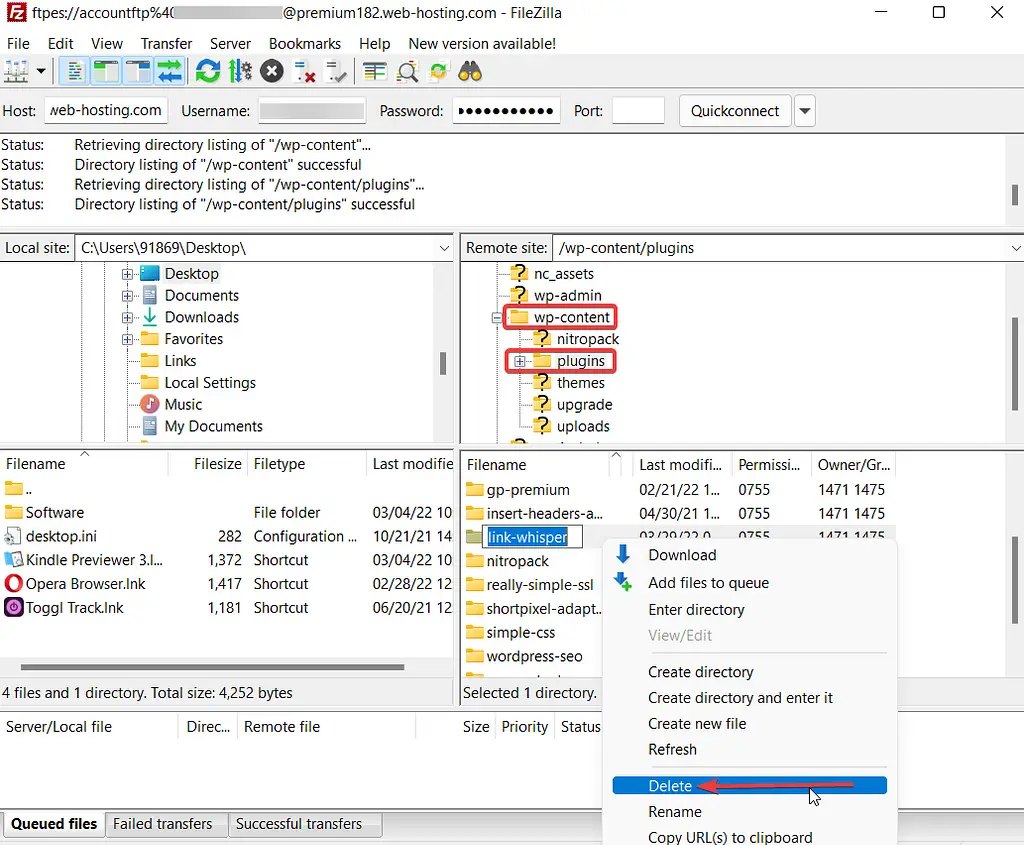
Task: Disconnect from the server
Action: click(303, 71)
